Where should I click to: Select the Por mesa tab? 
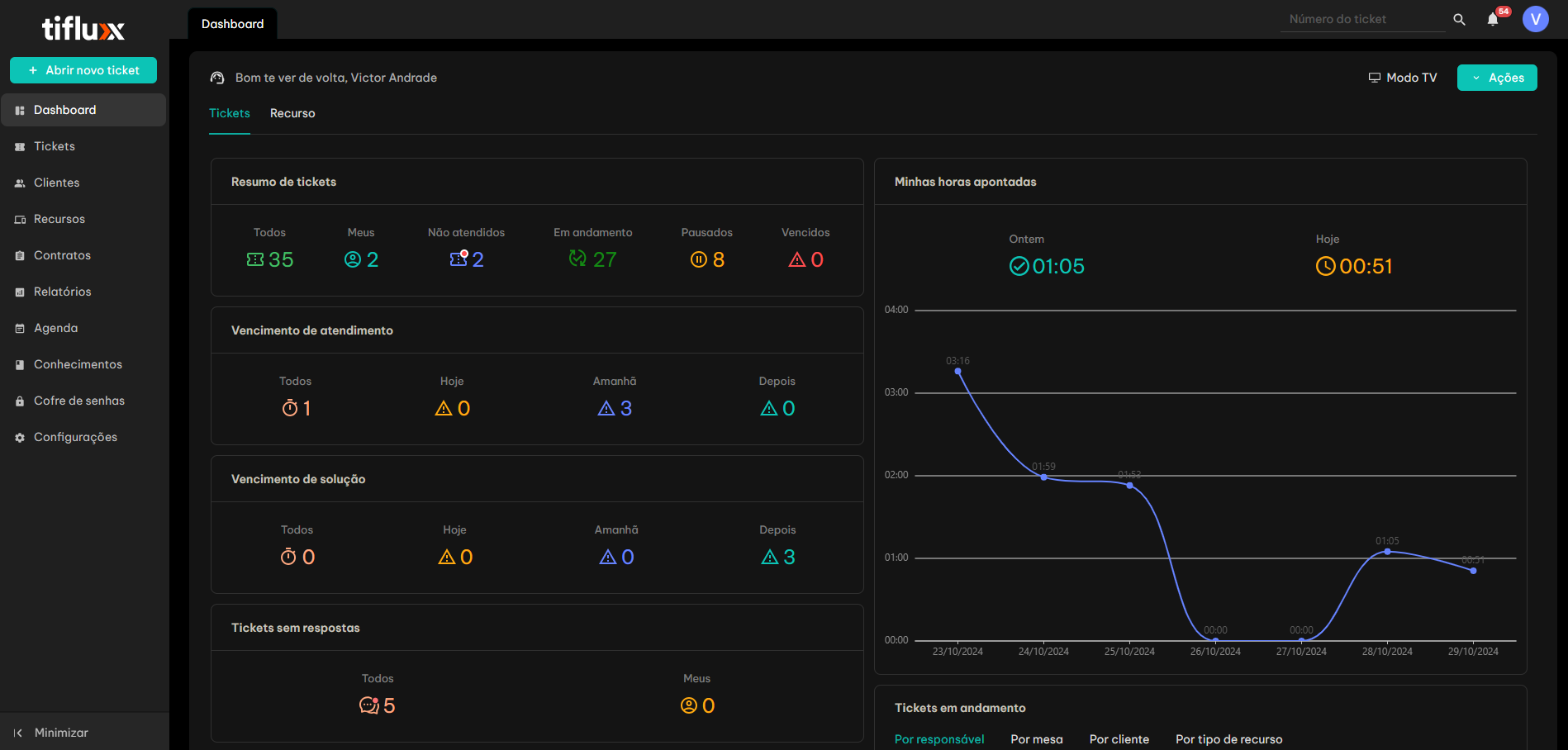click(1036, 739)
